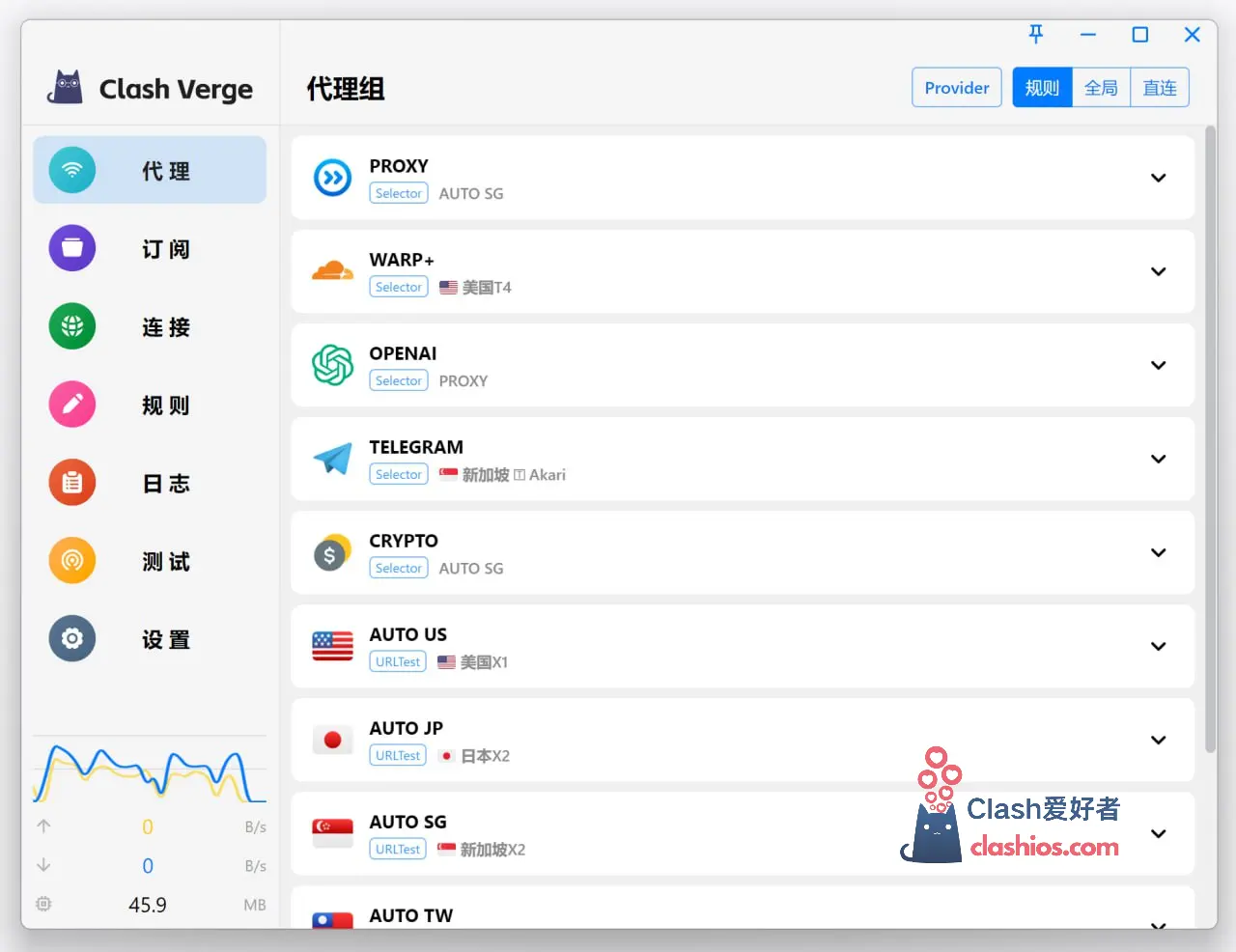The height and width of the screenshot is (952, 1236).
Task: Click the TELEGRAM paper plane icon
Action: (332, 459)
